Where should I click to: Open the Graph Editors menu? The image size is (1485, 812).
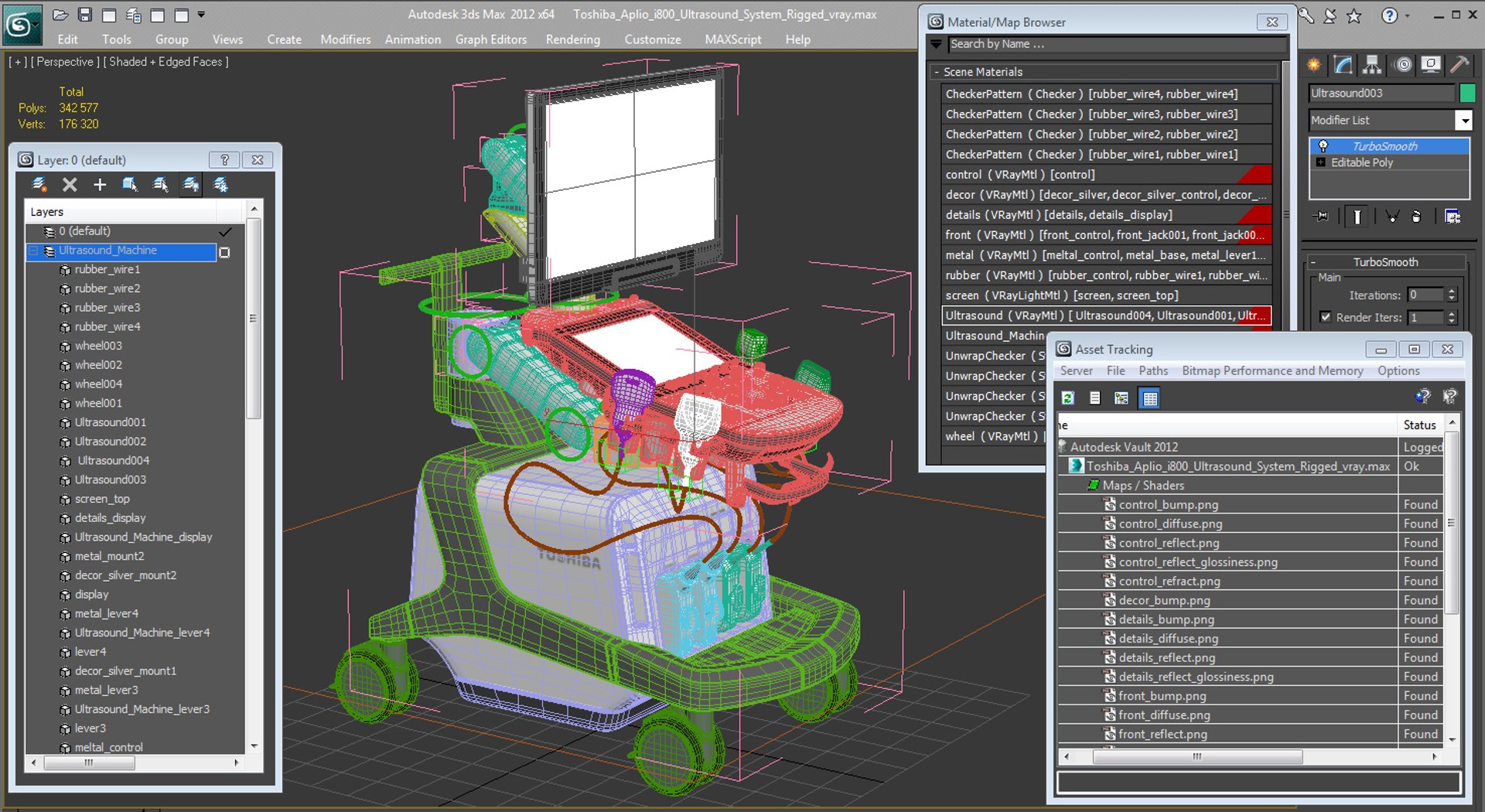pos(491,39)
